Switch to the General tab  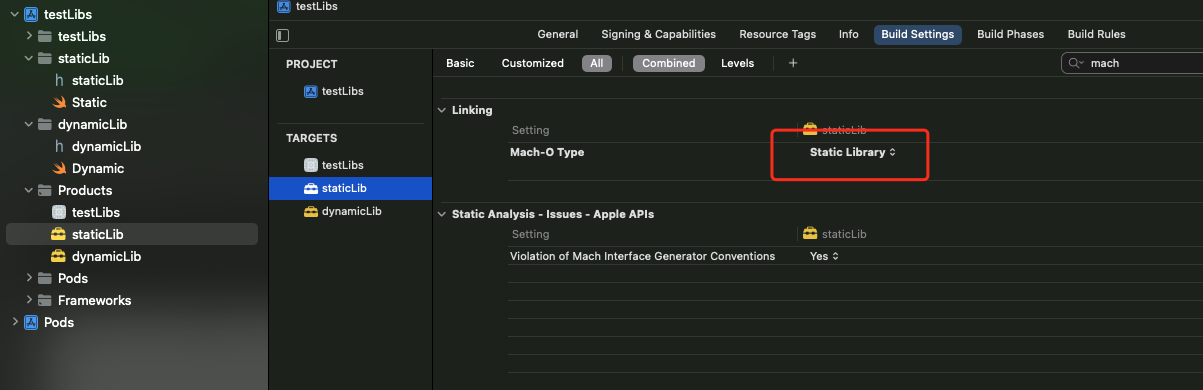pos(558,34)
